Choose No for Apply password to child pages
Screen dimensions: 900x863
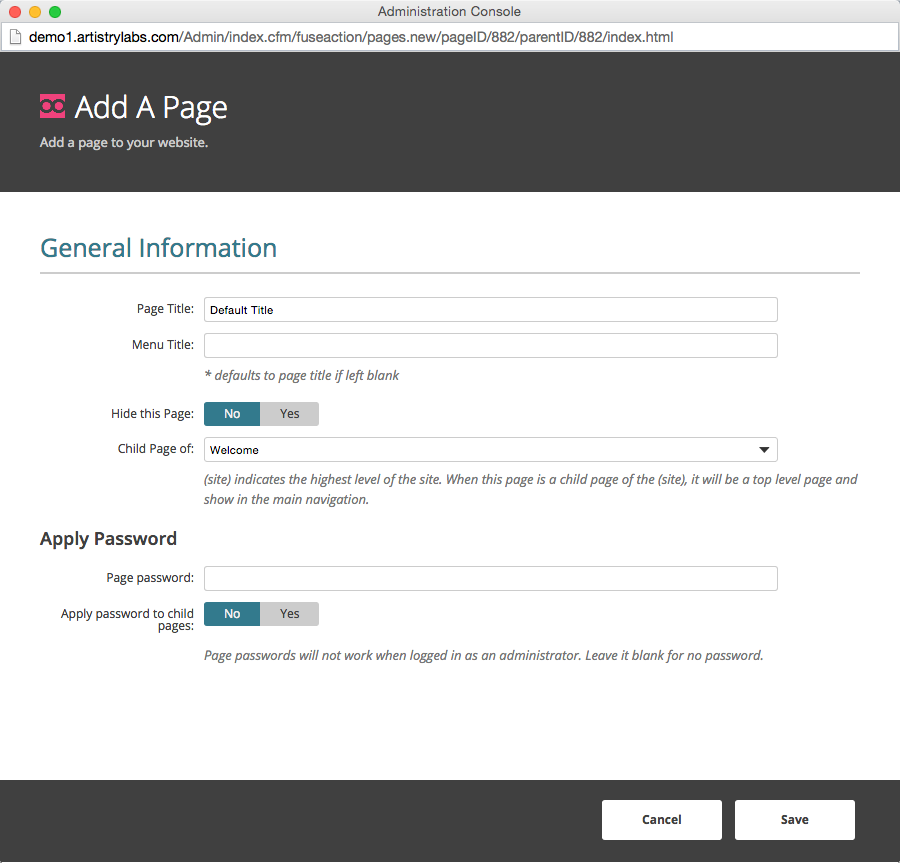tap(232, 614)
